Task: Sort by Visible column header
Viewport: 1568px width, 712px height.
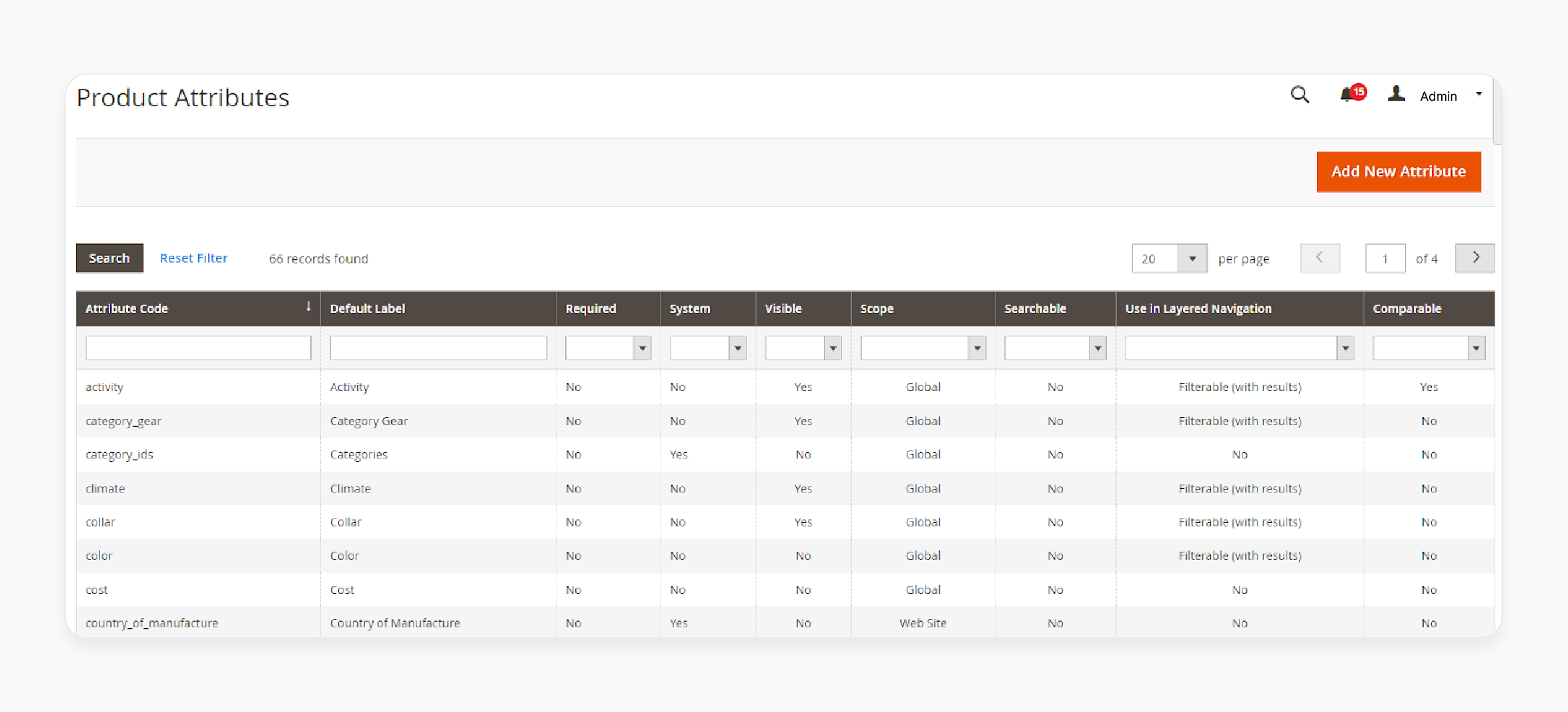Action: point(803,308)
